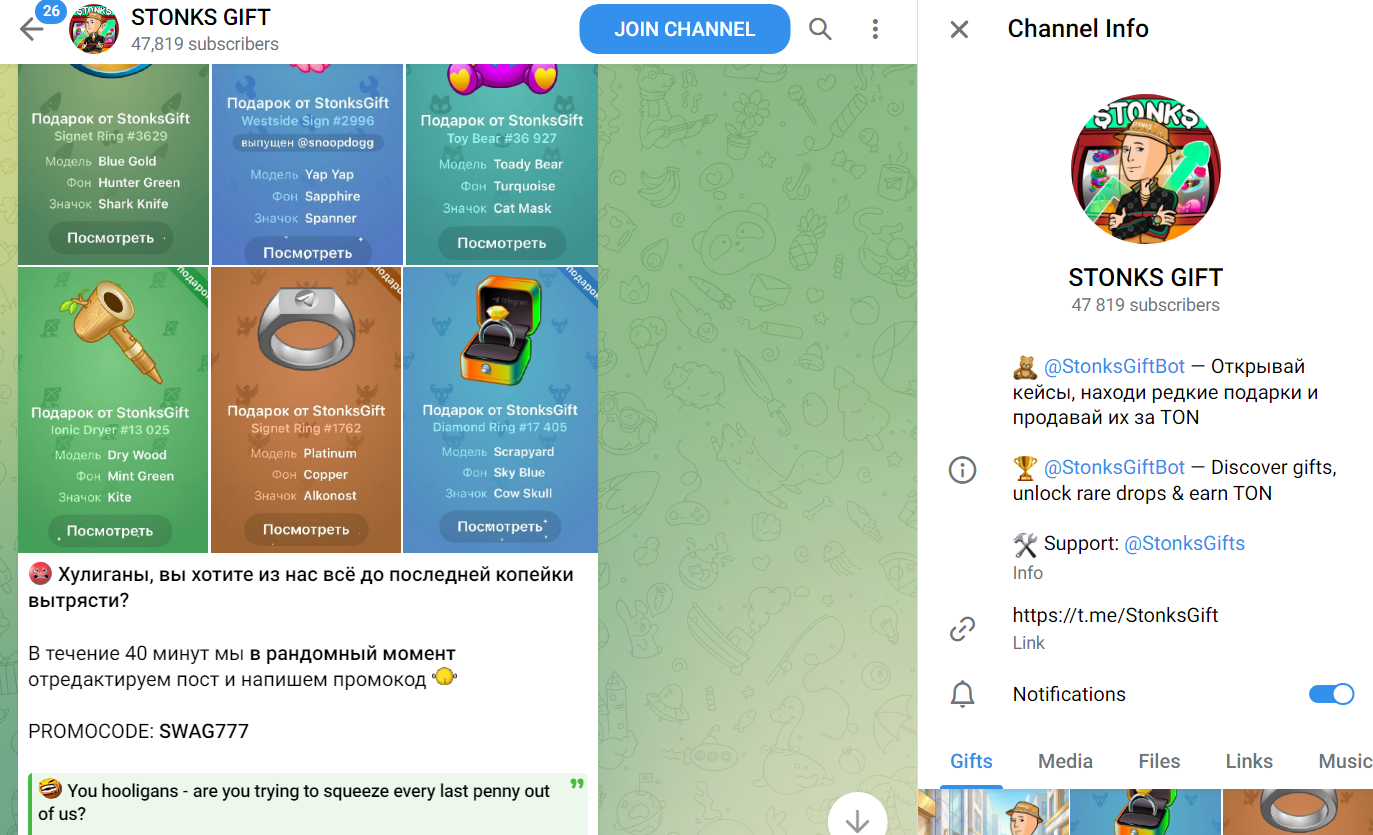Open @StonksGiftBot link beside trophy emoji
1373x835 pixels.
coord(1114,467)
